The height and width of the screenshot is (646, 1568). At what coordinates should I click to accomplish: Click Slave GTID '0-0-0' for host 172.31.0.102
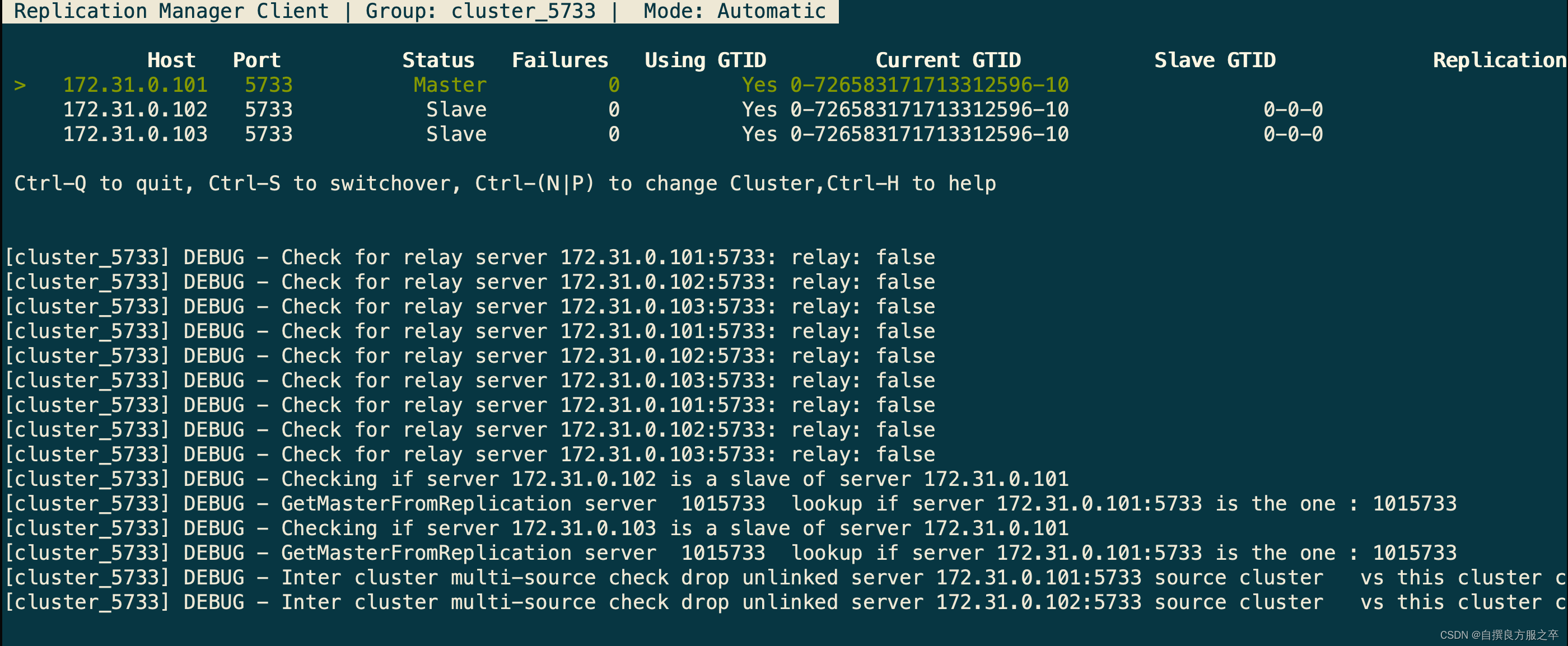(1293, 110)
